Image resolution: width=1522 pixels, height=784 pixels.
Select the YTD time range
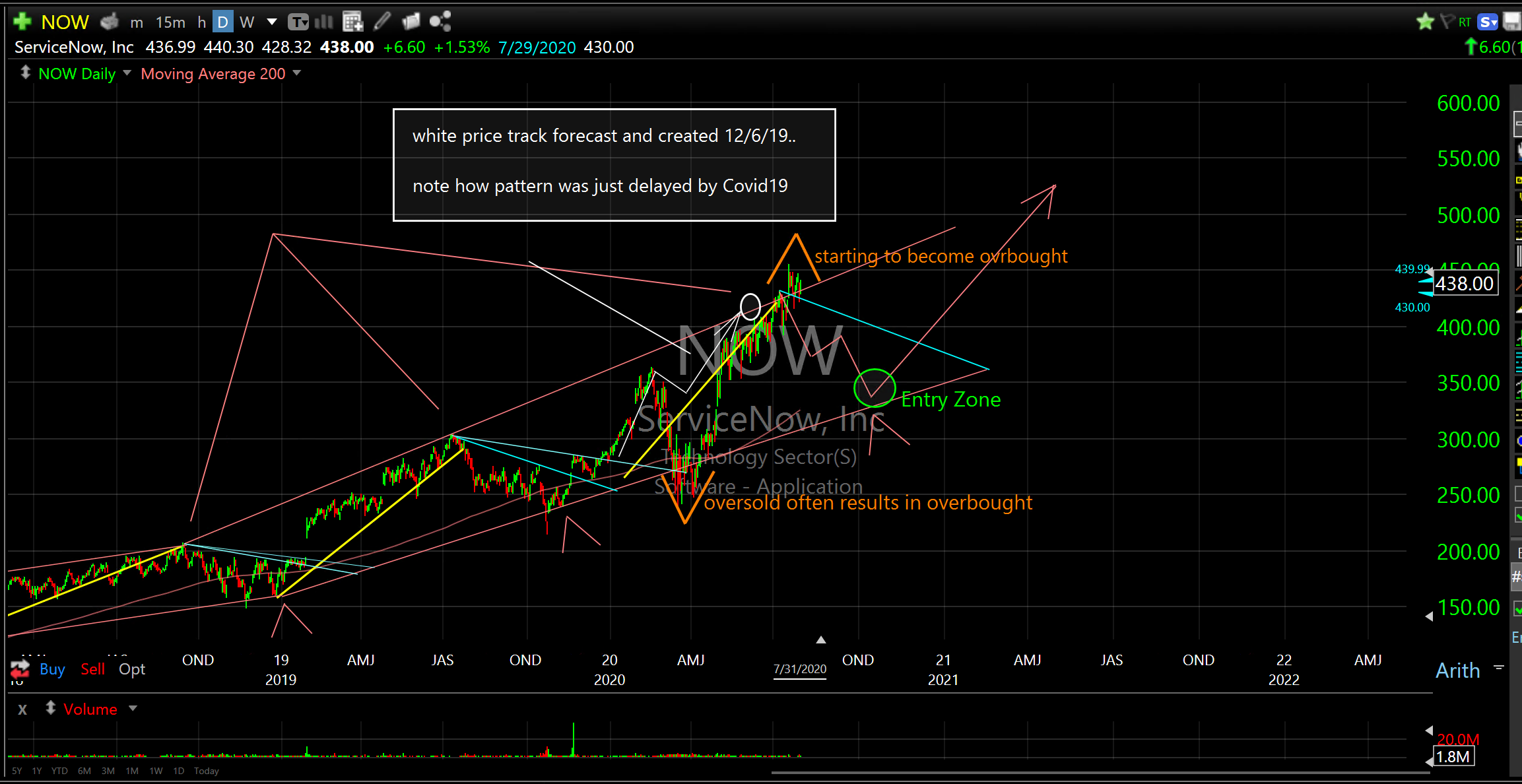click(x=59, y=771)
